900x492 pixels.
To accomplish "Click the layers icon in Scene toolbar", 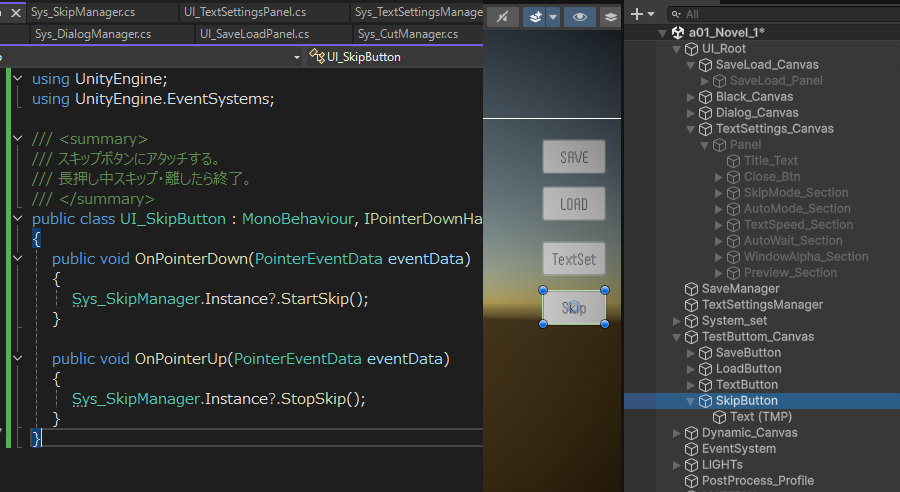I will tap(609, 16).
